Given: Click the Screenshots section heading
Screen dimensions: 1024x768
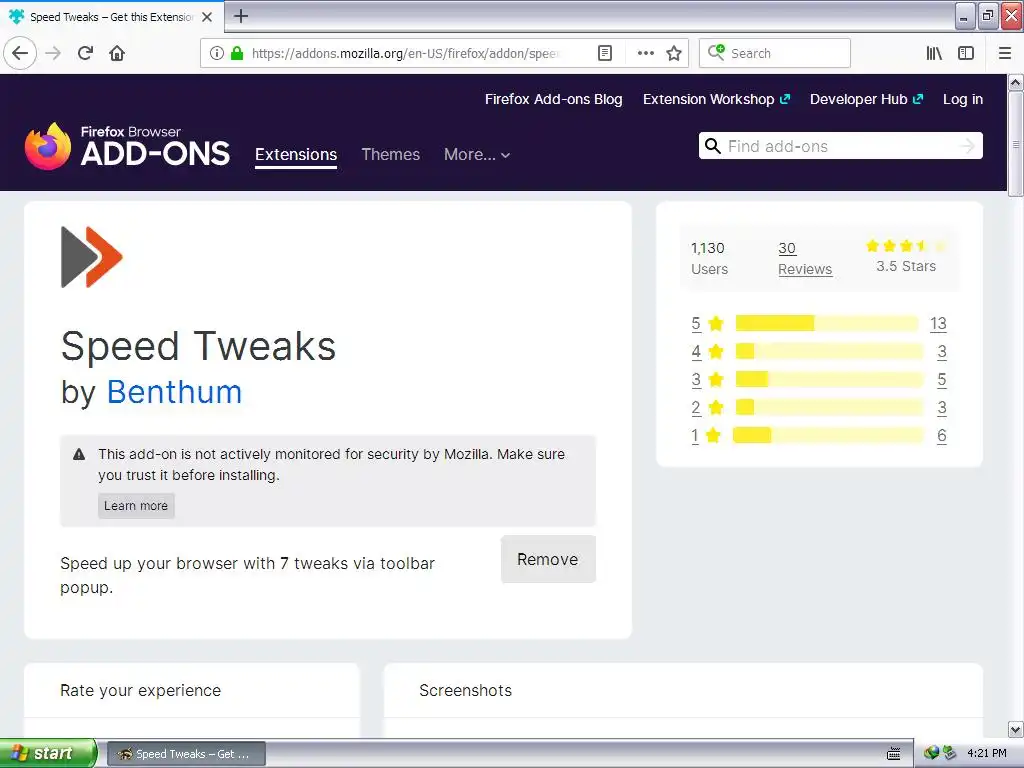Looking at the screenshot, I should point(466,690).
